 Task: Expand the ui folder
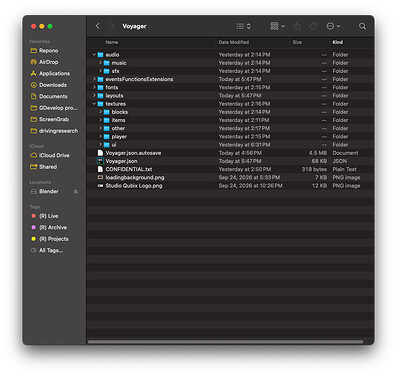pos(100,145)
